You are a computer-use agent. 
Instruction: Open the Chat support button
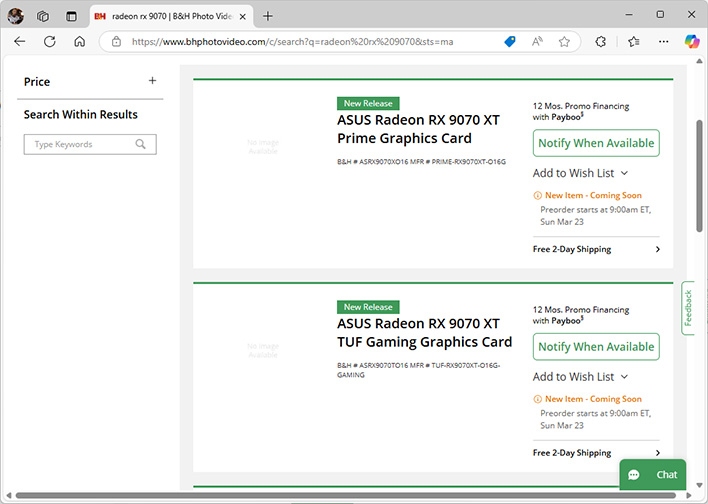653,475
